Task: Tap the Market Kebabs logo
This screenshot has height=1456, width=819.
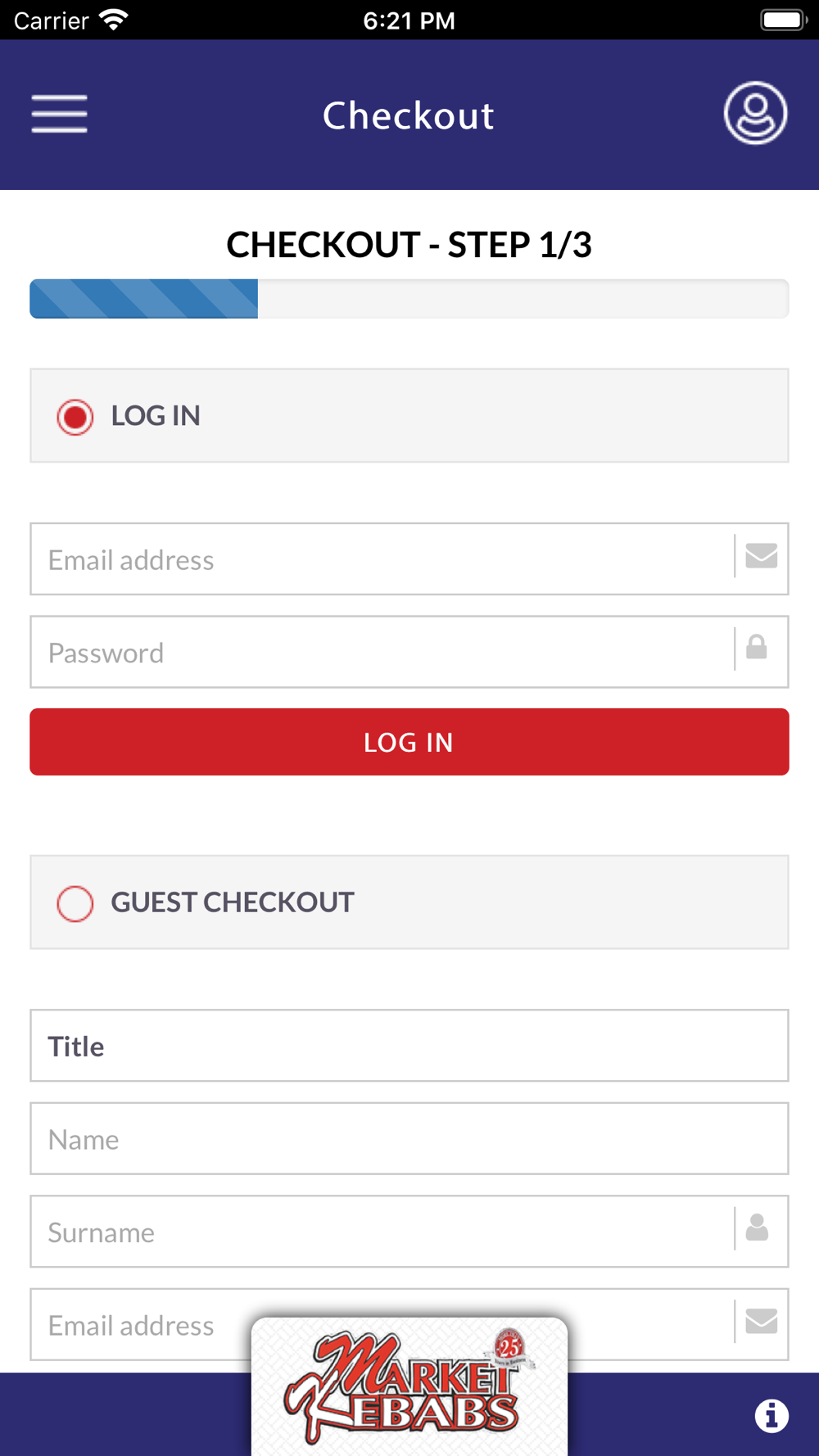Action: pos(409,1386)
